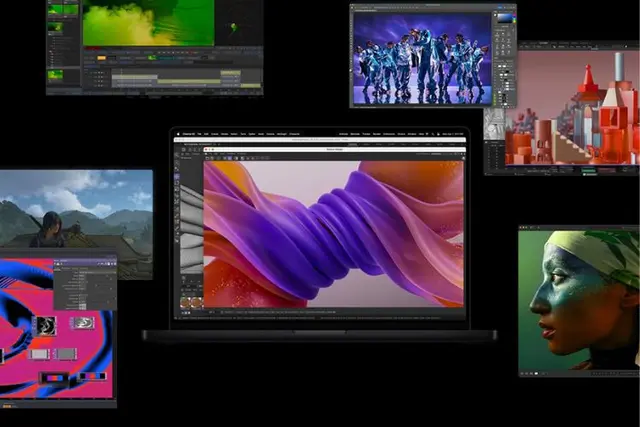
Task: Click the highlighted blue icon in the render toolbar
Action: click(x=229, y=158)
